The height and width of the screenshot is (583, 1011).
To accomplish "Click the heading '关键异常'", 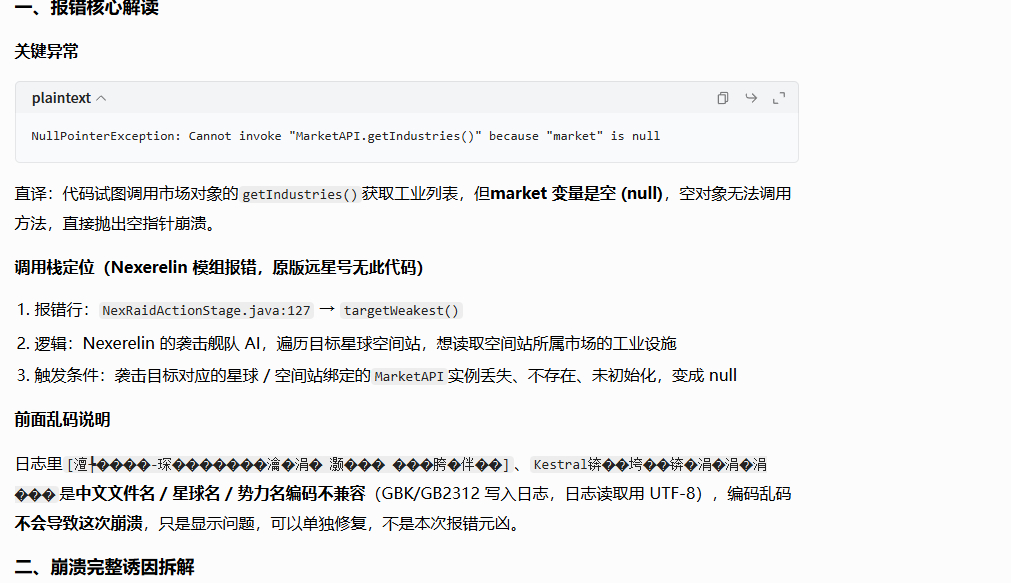I will point(46,52).
